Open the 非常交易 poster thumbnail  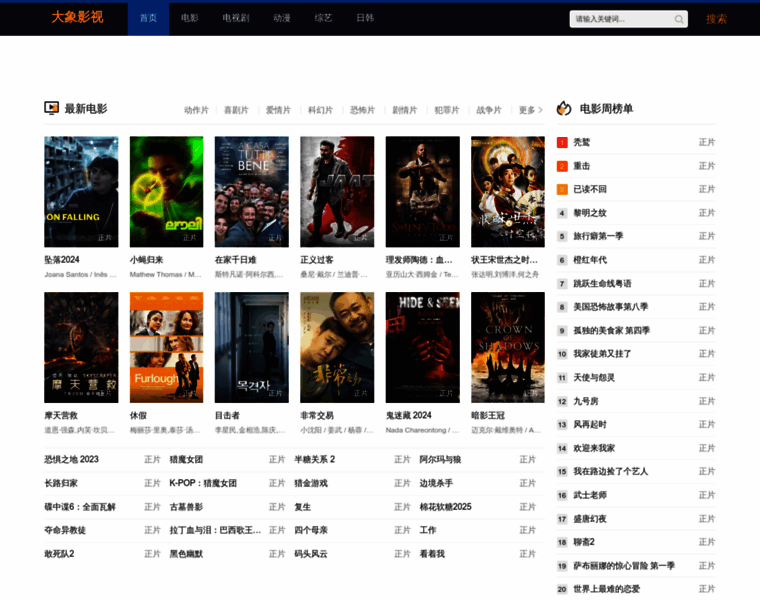(337, 347)
